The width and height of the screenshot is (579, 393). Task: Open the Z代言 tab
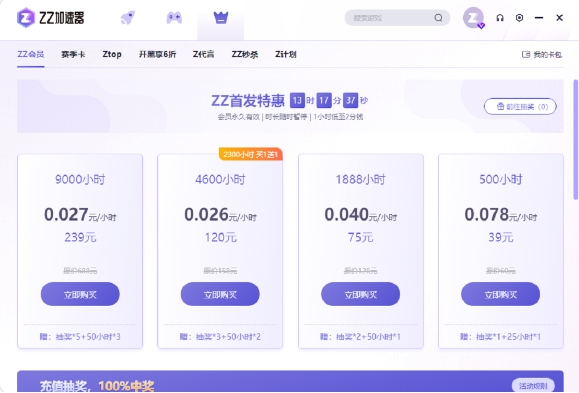pyautogui.click(x=203, y=54)
